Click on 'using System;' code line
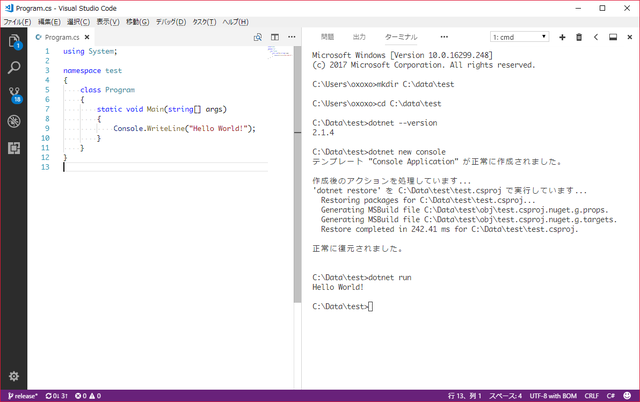The image size is (640, 402). (90, 51)
